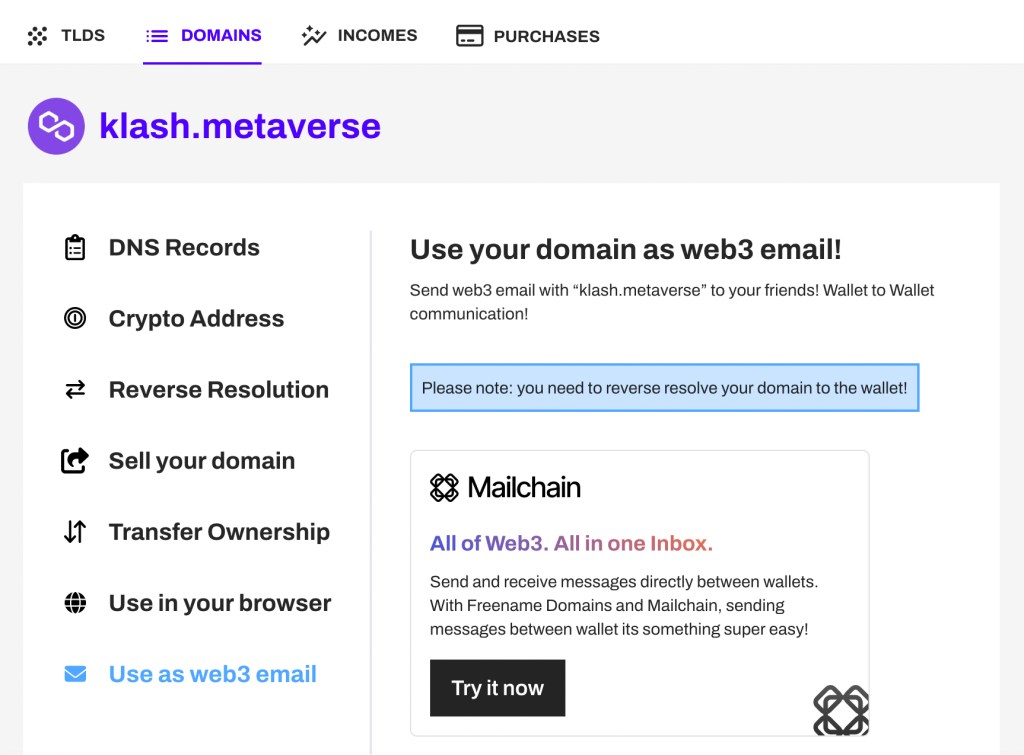The image size is (1024, 755).
Task: Click the Incomes chart icon
Action: tap(314, 36)
